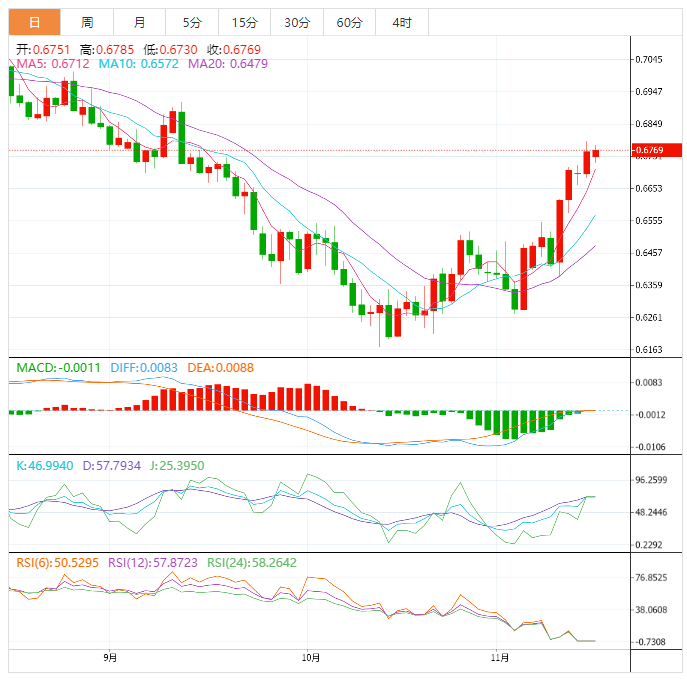
Task: Open the 15分 minute chart tab
Action: (x=244, y=22)
